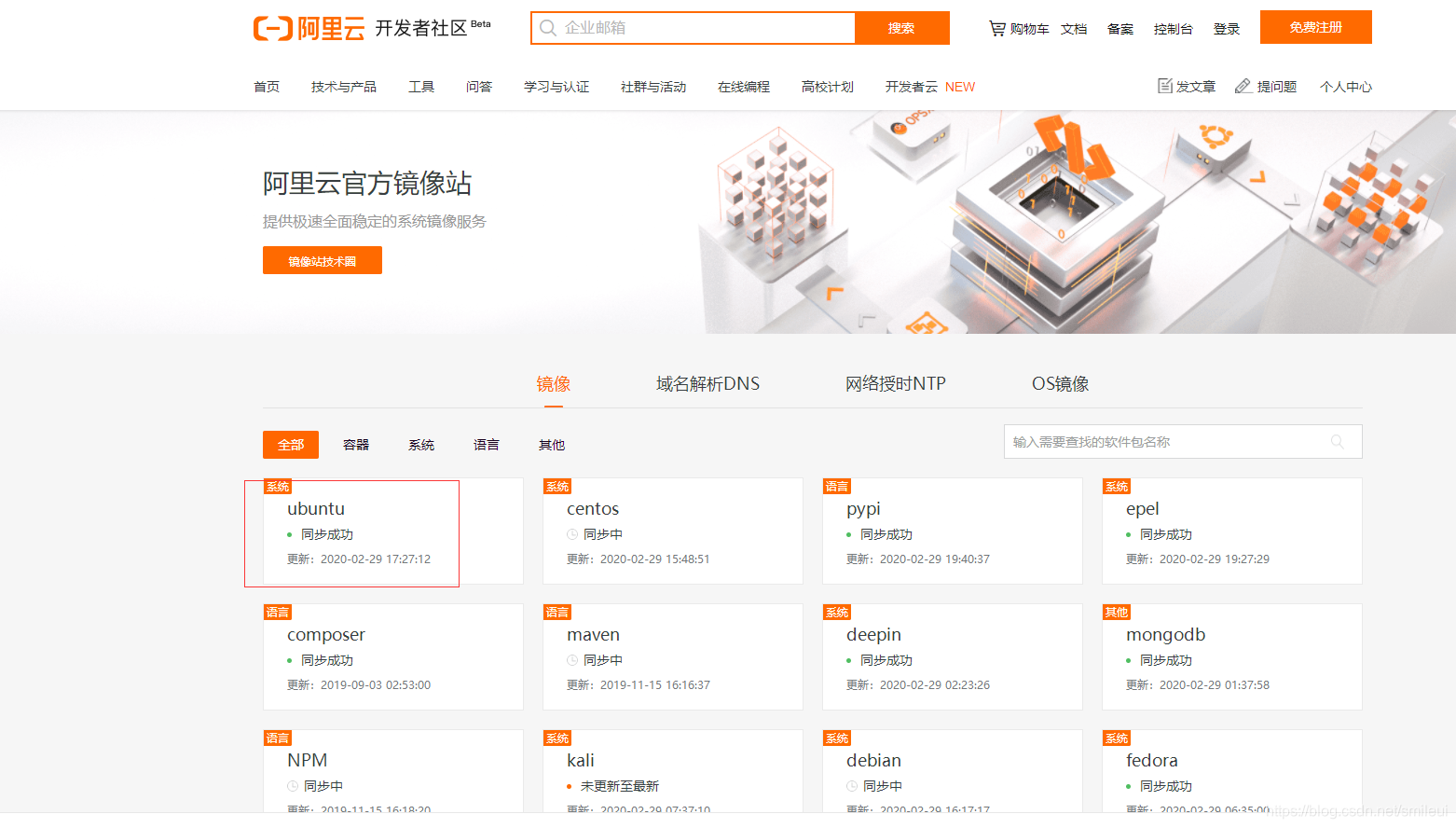This screenshot has height=828, width=1456.
Task: Open the fedora mirror card
Action: pyautogui.click(x=1232, y=771)
